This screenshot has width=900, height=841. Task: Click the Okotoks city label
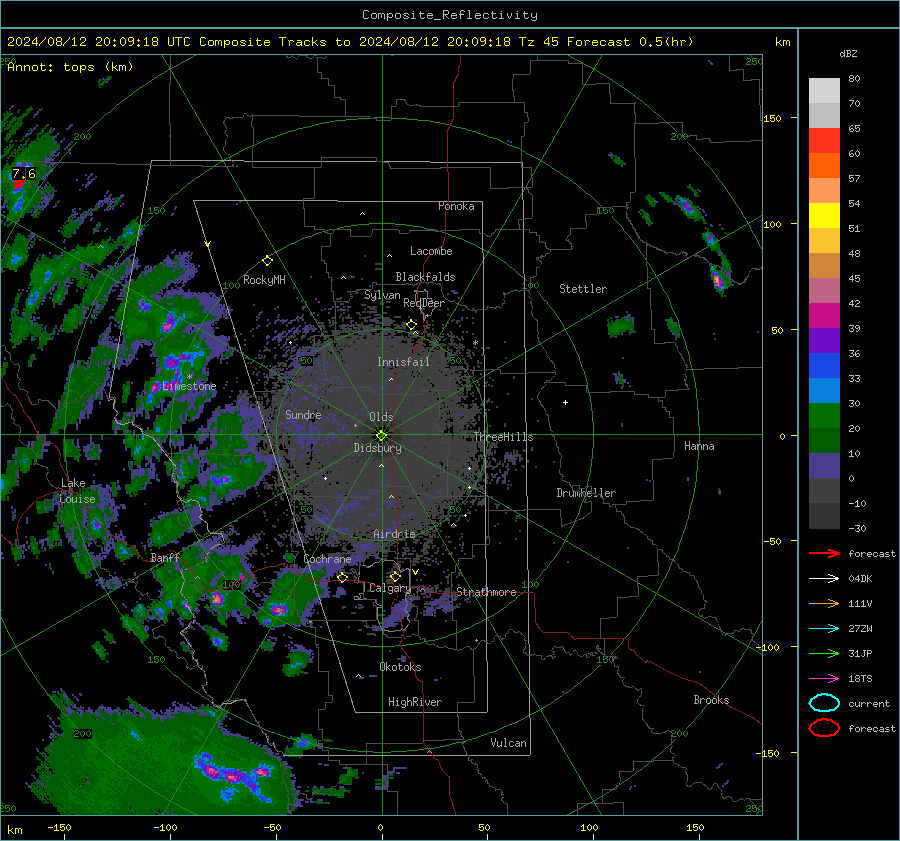pos(400,666)
